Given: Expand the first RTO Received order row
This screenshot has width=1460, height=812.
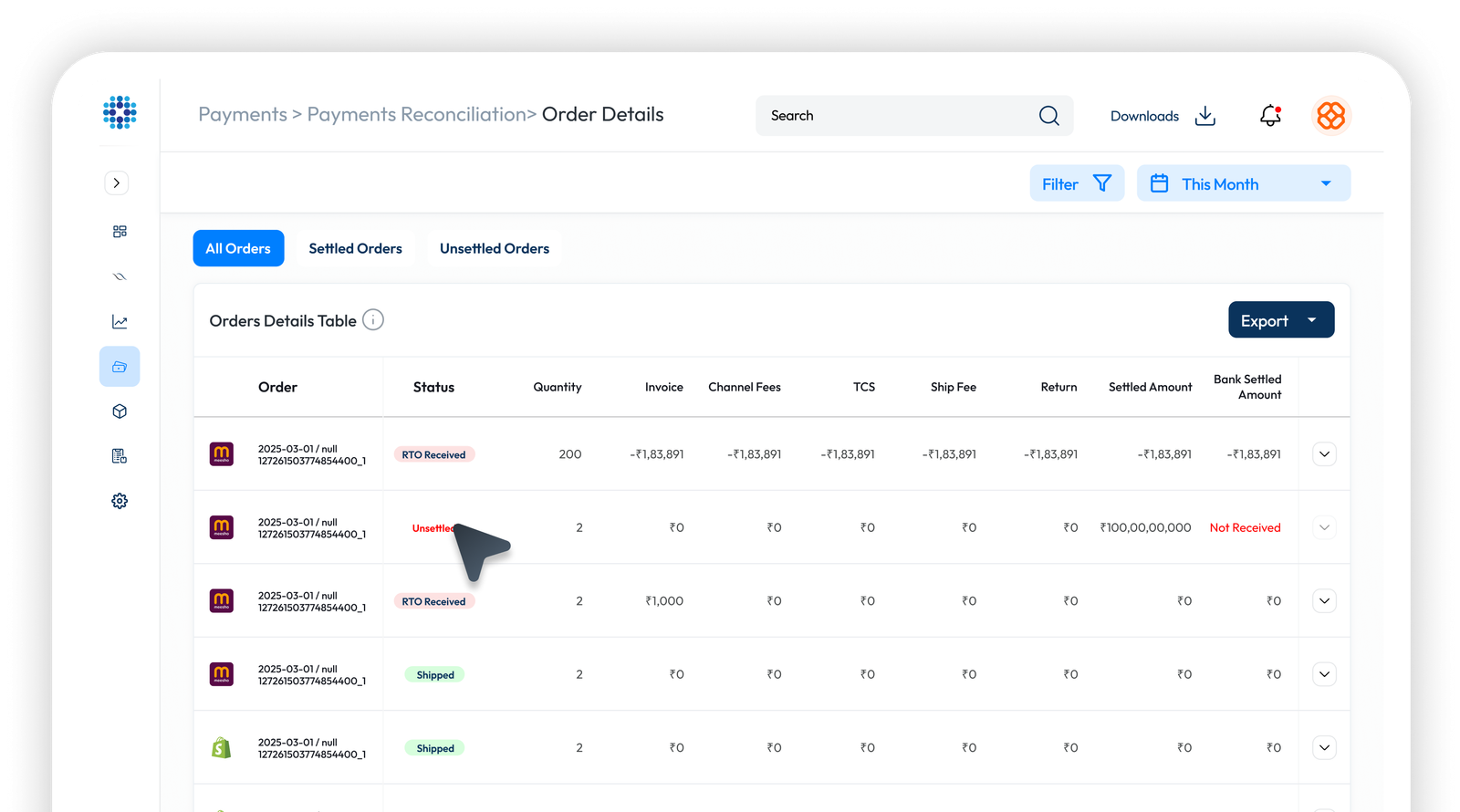Looking at the screenshot, I should click(x=1324, y=454).
